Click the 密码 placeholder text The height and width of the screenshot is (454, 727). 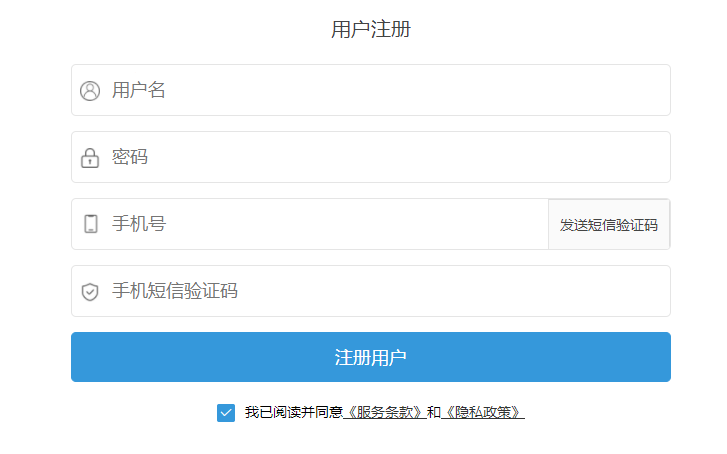pyautogui.click(x=130, y=158)
